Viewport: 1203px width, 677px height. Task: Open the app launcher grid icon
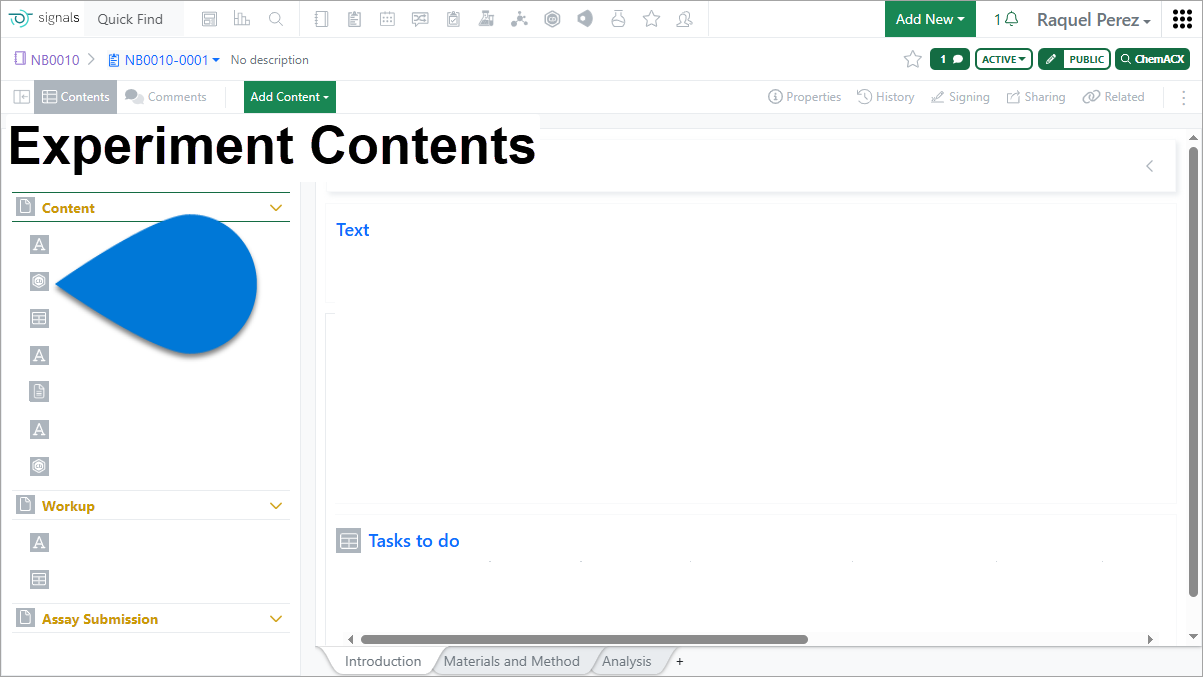[1182, 19]
